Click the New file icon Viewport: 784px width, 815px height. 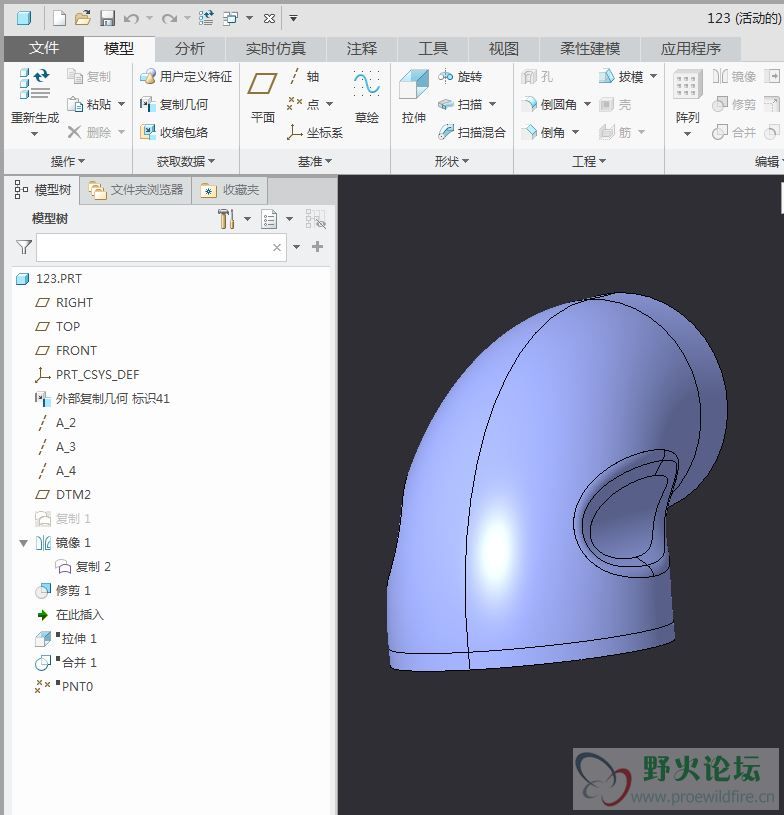point(59,19)
